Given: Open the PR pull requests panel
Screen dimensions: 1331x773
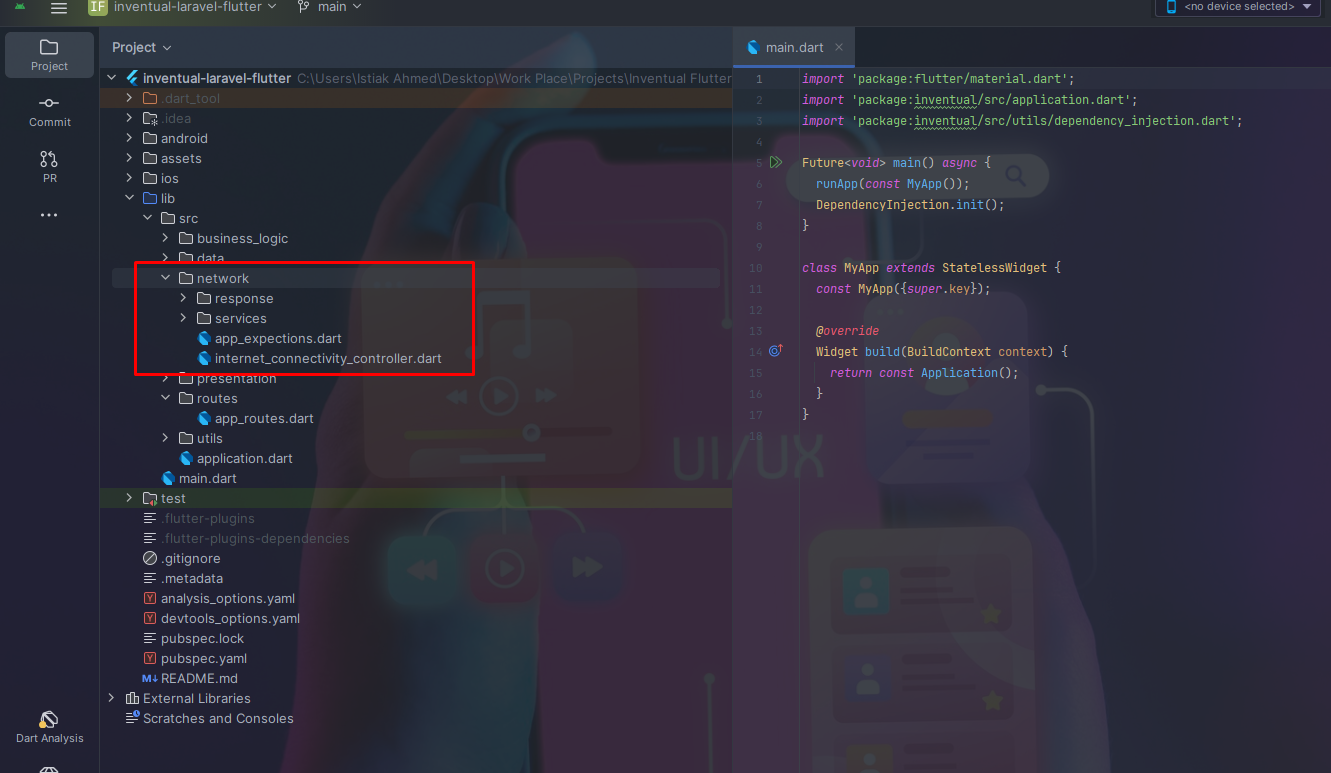Looking at the screenshot, I should (x=49, y=166).
